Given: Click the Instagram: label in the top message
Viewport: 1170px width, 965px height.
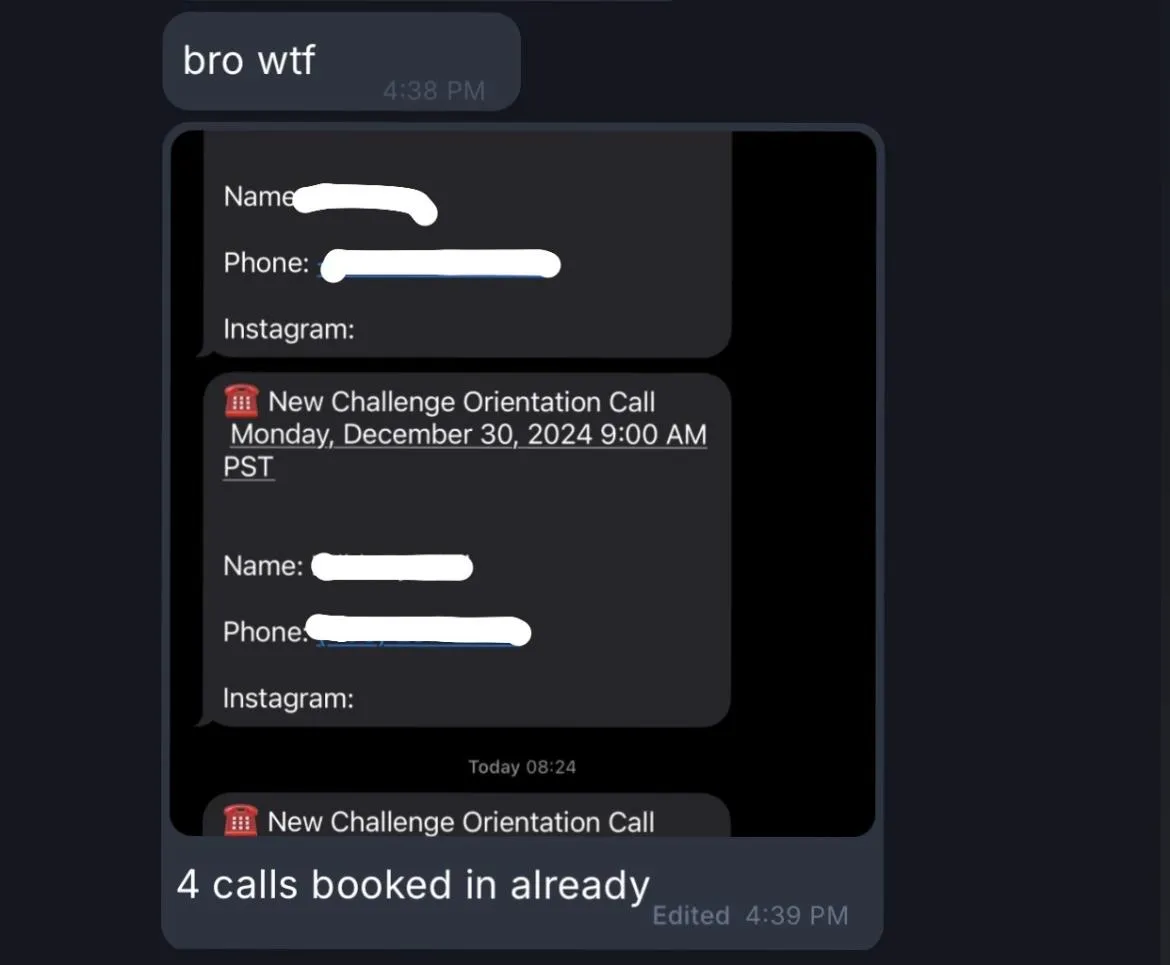Looking at the screenshot, I should point(289,329).
